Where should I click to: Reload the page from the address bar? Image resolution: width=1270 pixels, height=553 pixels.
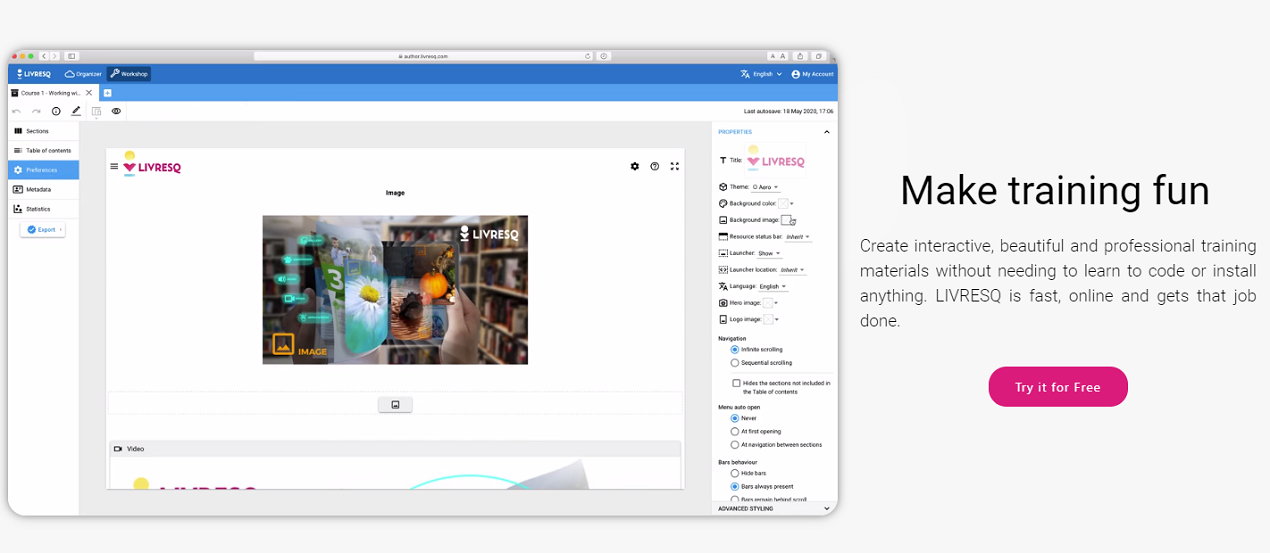pos(588,56)
